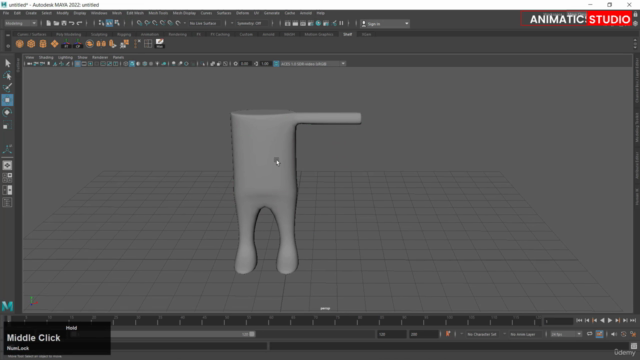Switch to four-view panel layout
640x360 pixels.
[x=7, y=178]
